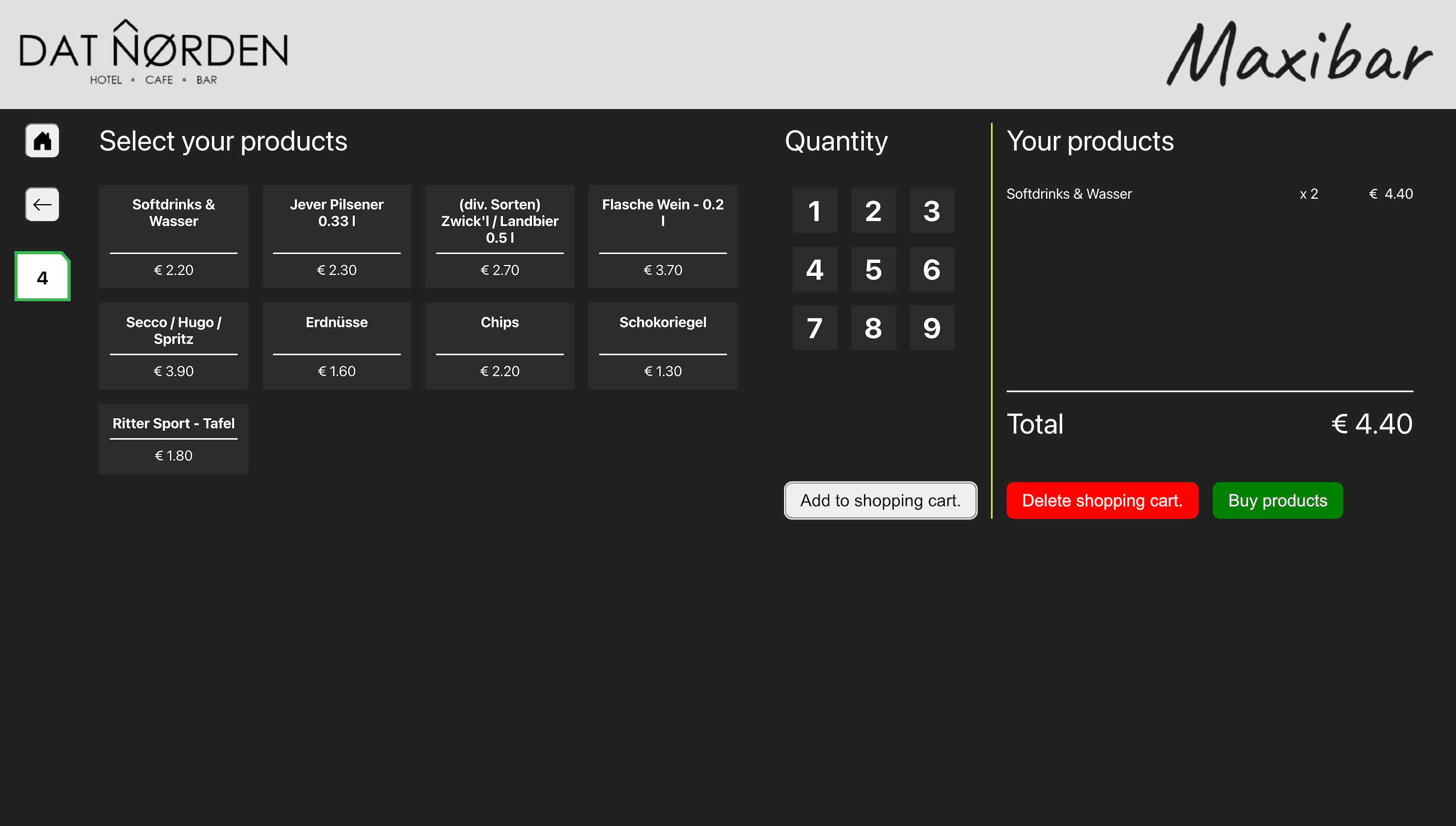Viewport: 1456px width, 826px height.
Task: Choose the Chips product
Action: coord(500,345)
